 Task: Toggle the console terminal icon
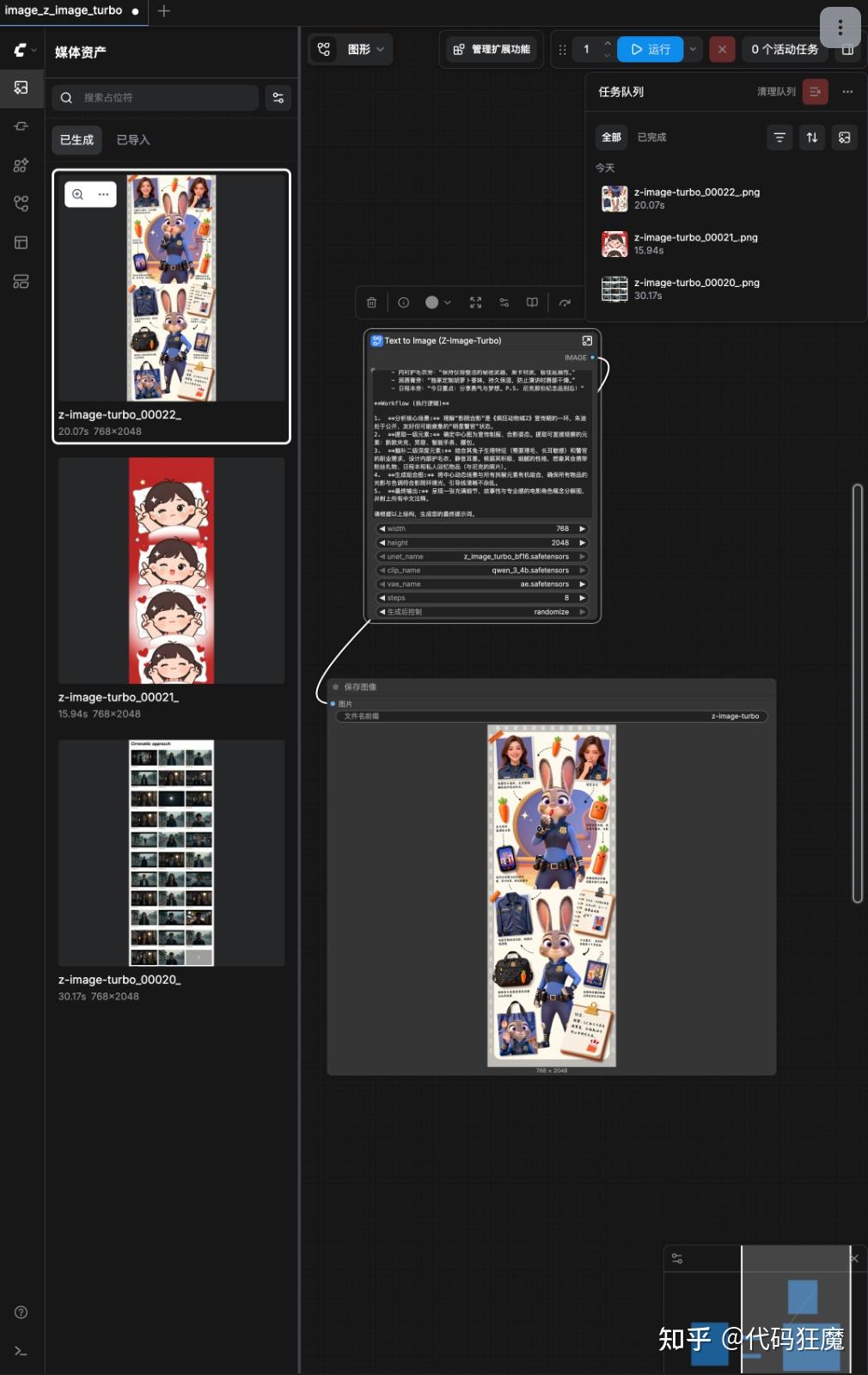[21, 1351]
